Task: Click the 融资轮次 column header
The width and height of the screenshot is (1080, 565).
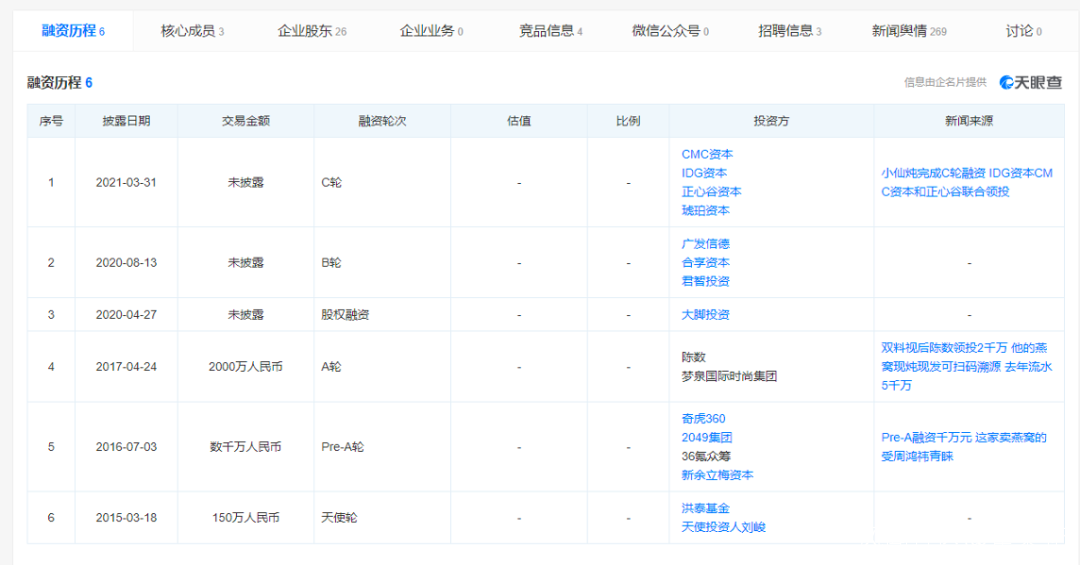Action: click(382, 121)
